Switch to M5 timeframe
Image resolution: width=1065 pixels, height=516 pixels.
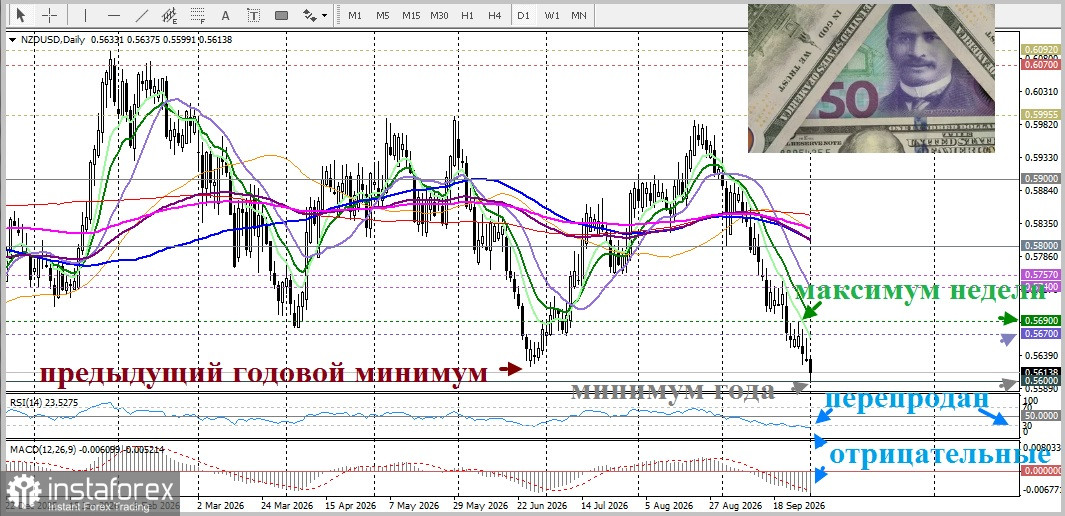tap(383, 14)
